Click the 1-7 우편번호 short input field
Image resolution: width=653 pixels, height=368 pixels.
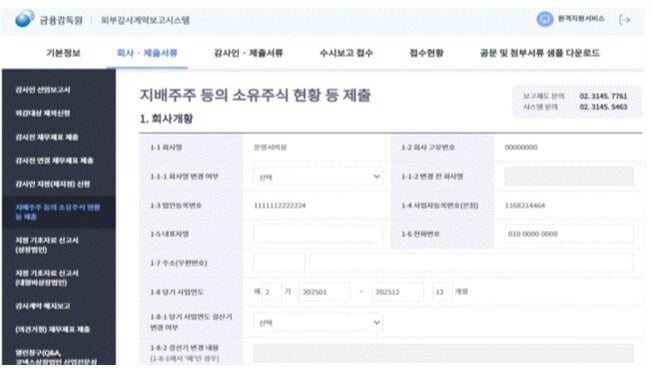[279, 263]
